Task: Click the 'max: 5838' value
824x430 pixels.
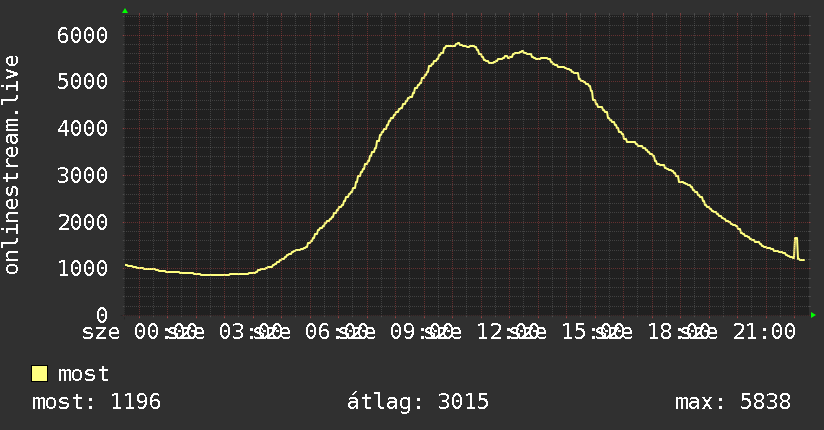Action: tap(733, 402)
